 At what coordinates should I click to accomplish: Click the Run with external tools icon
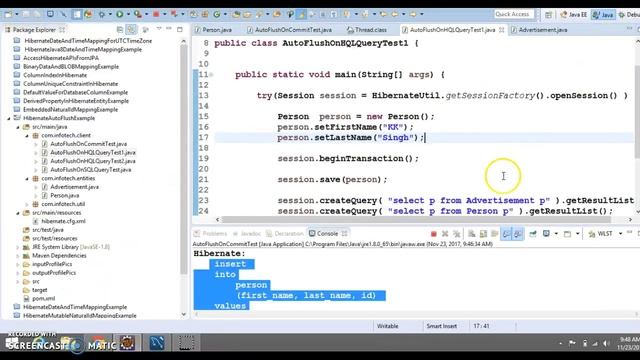pos(138,14)
